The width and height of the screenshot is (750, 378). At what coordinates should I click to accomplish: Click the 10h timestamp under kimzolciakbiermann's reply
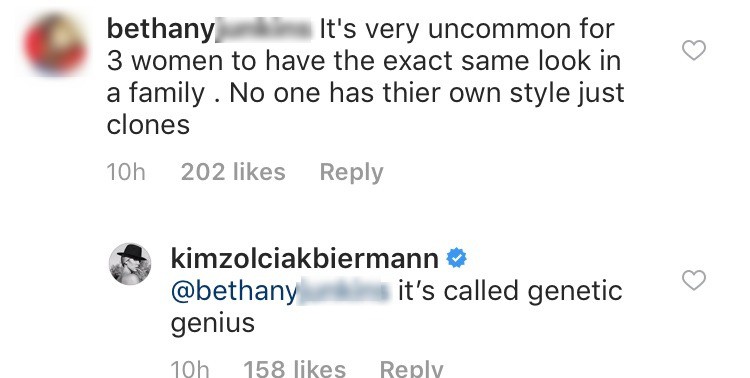coord(190,369)
